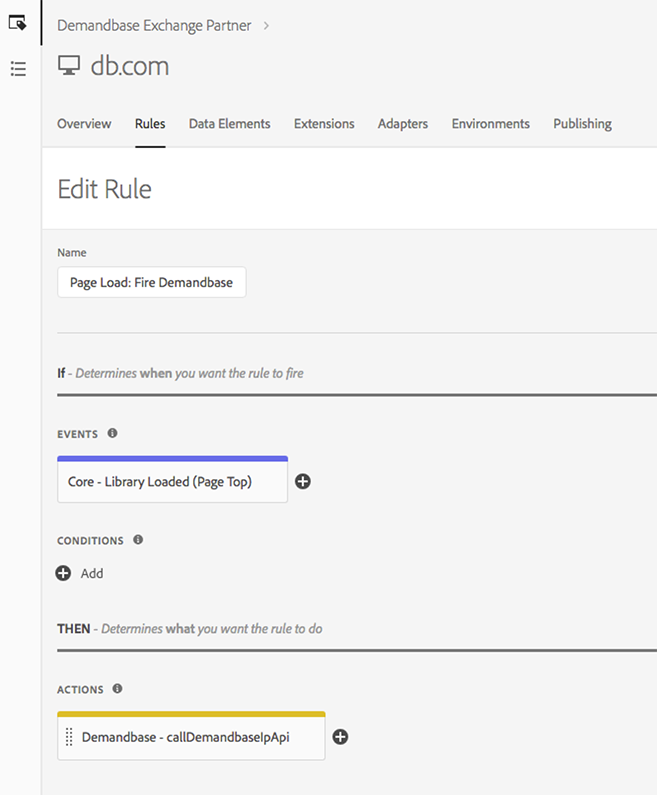Open the Data Elements tab
The image size is (657, 795).
click(230, 124)
